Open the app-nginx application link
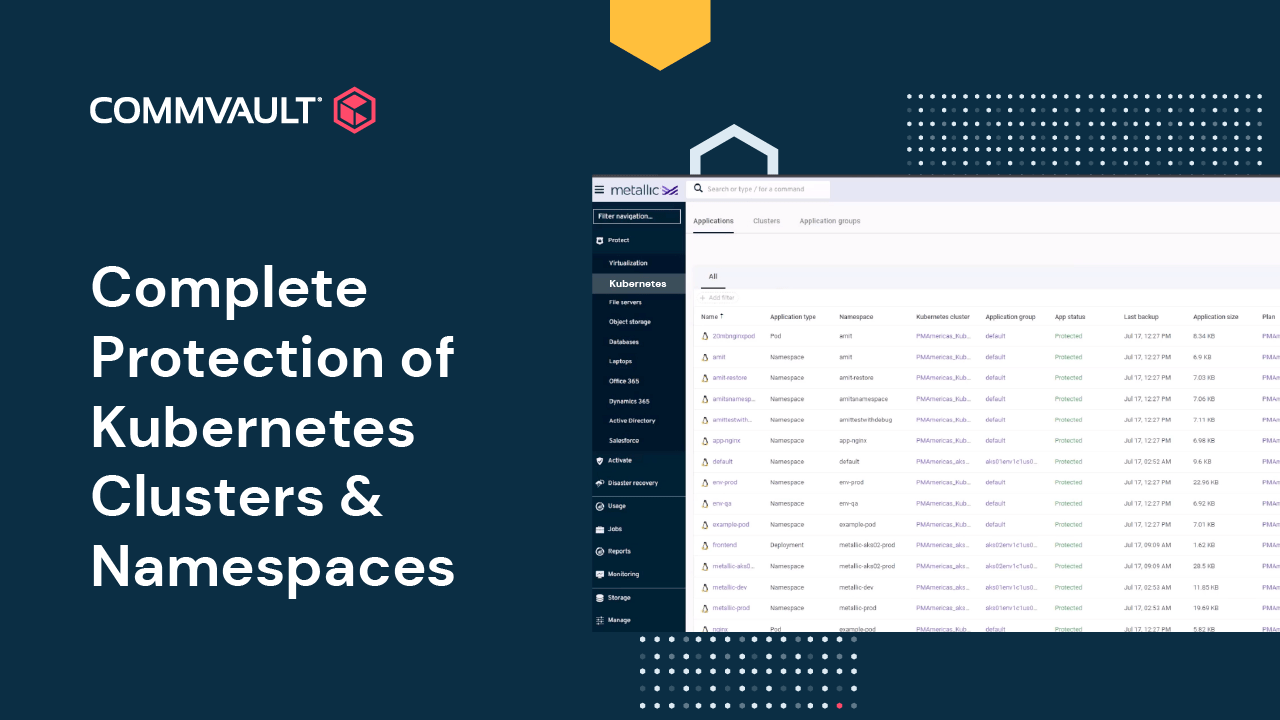 tap(726, 441)
